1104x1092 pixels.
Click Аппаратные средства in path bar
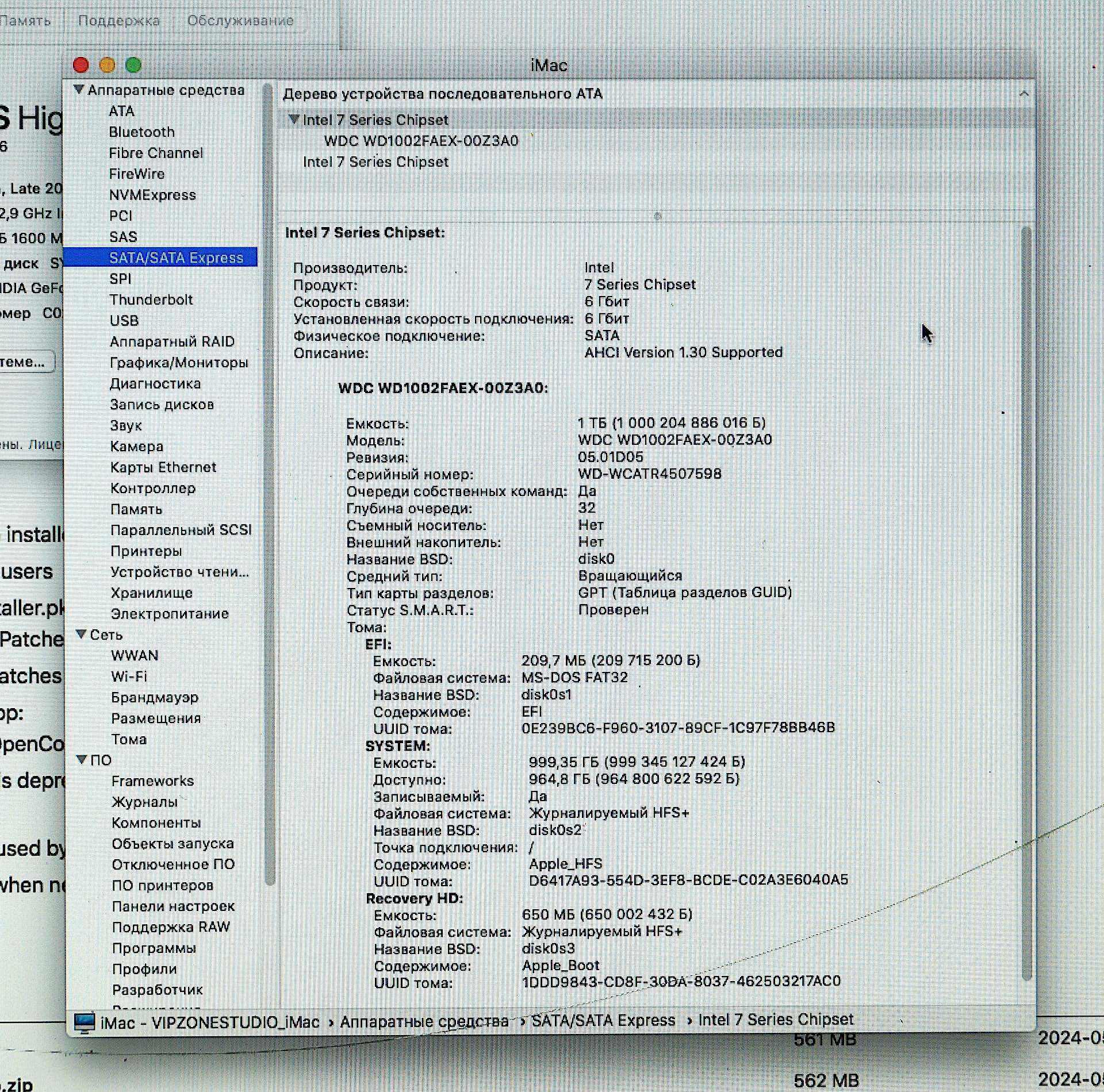tap(424, 1022)
